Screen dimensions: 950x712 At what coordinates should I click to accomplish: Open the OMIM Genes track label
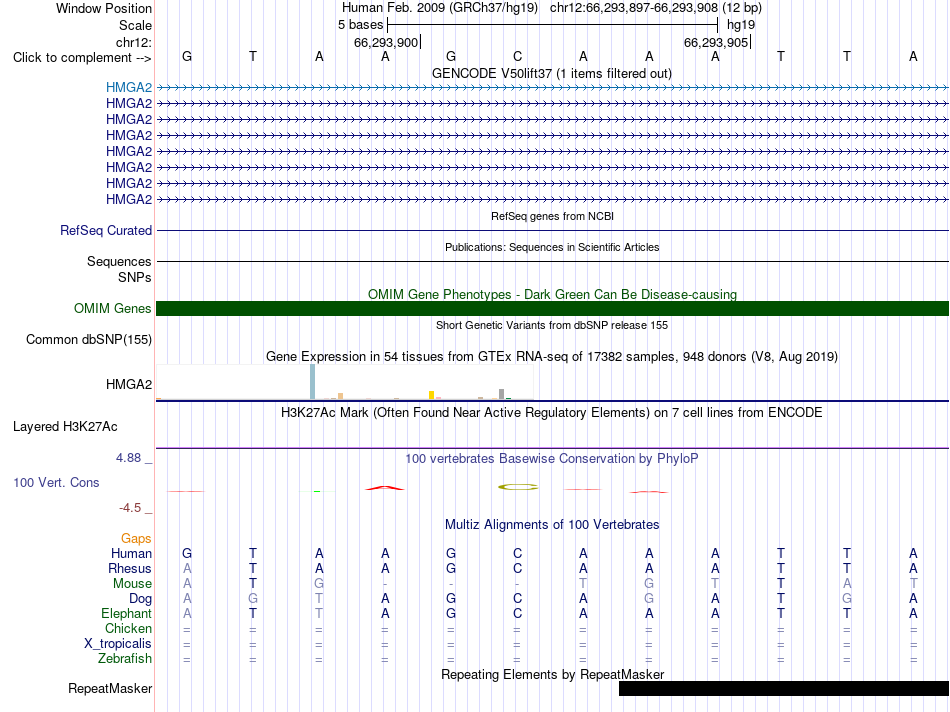tap(112, 308)
